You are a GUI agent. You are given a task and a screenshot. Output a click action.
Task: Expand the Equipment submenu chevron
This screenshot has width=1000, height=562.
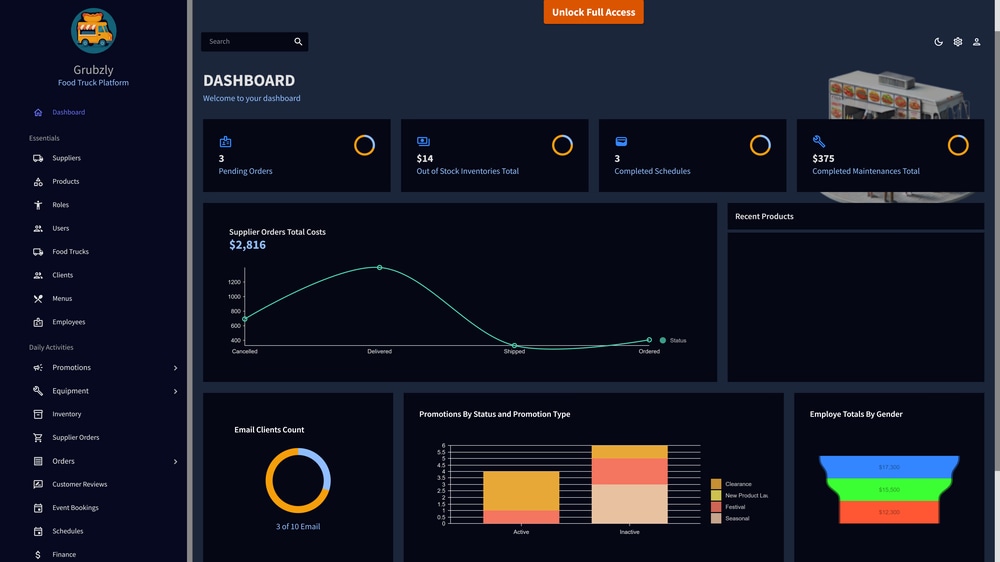click(175, 391)
